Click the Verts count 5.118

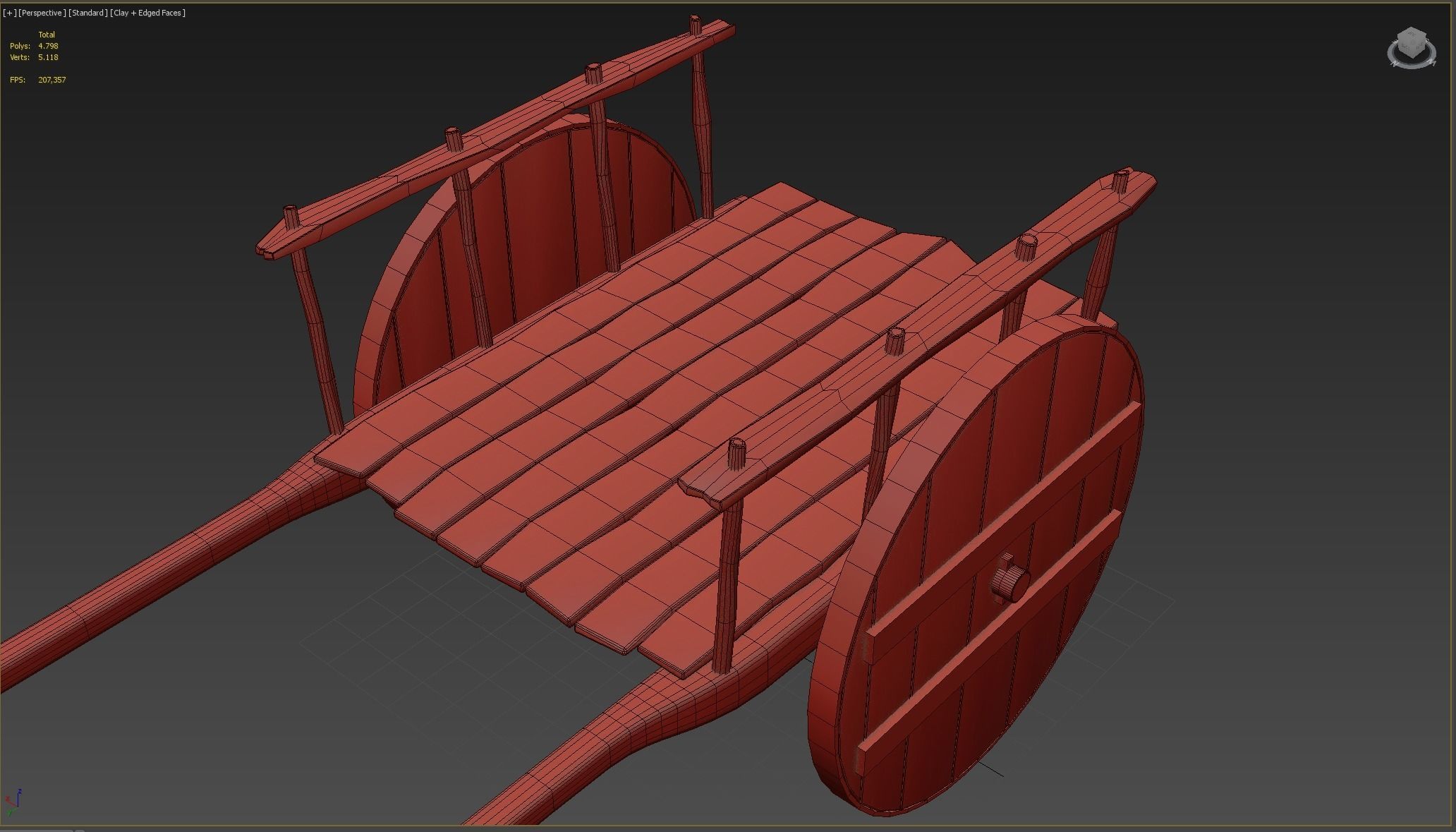coord(48,57)
